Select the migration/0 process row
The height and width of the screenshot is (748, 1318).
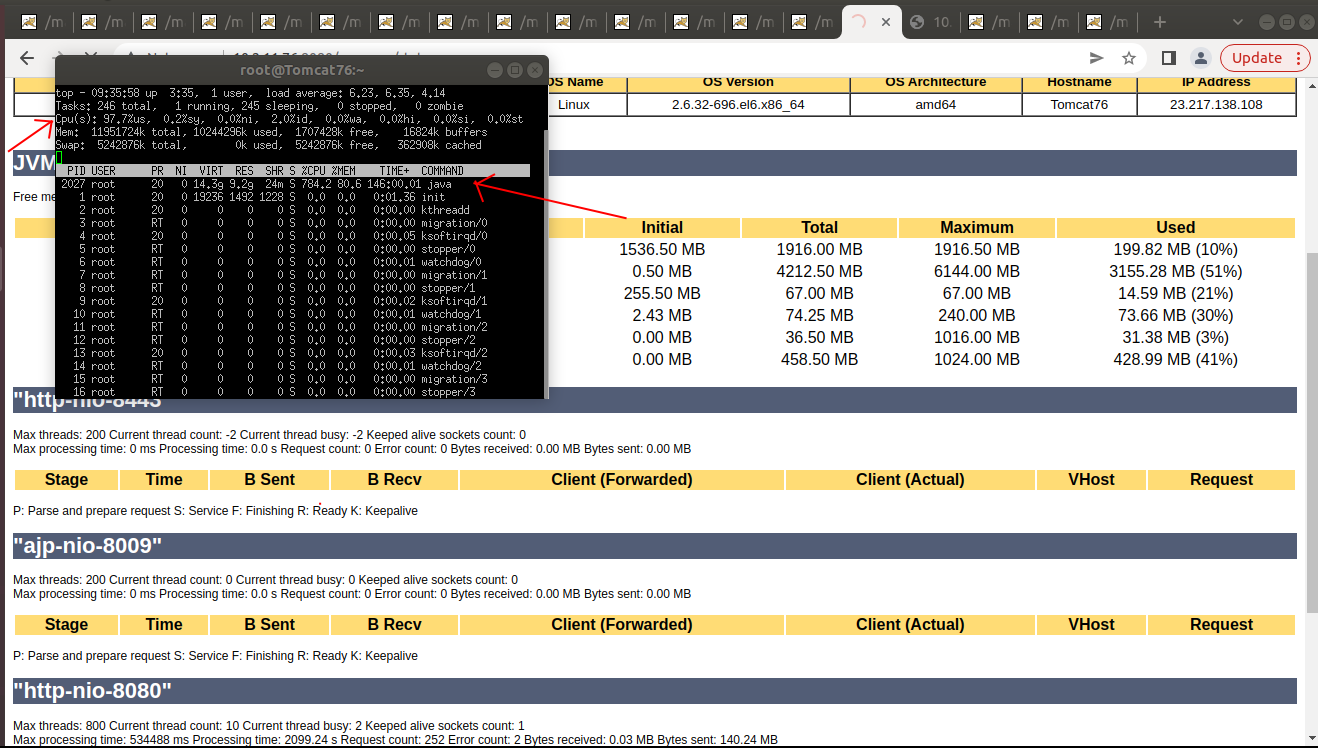click(292, 223)
